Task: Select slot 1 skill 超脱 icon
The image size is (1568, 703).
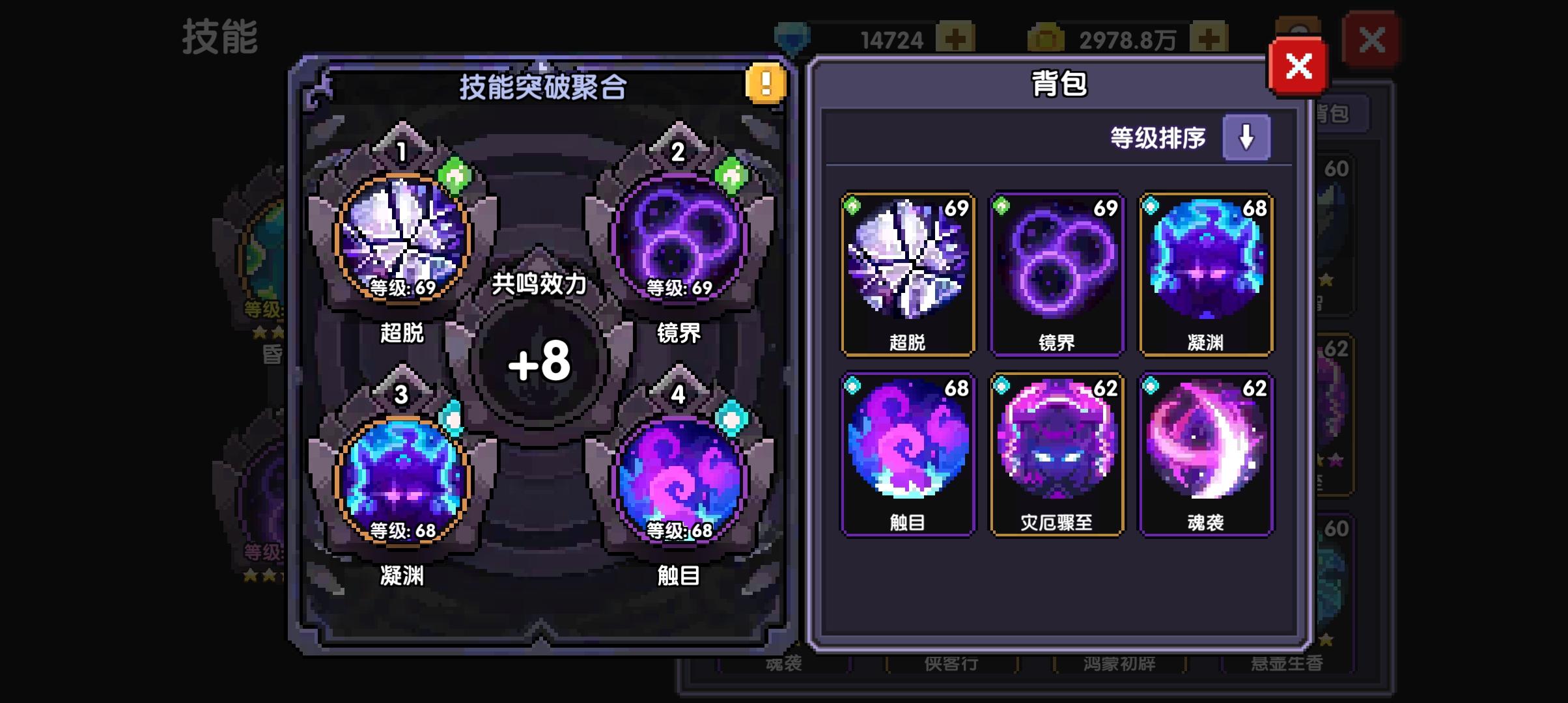Action: click(x=402, y=238)
